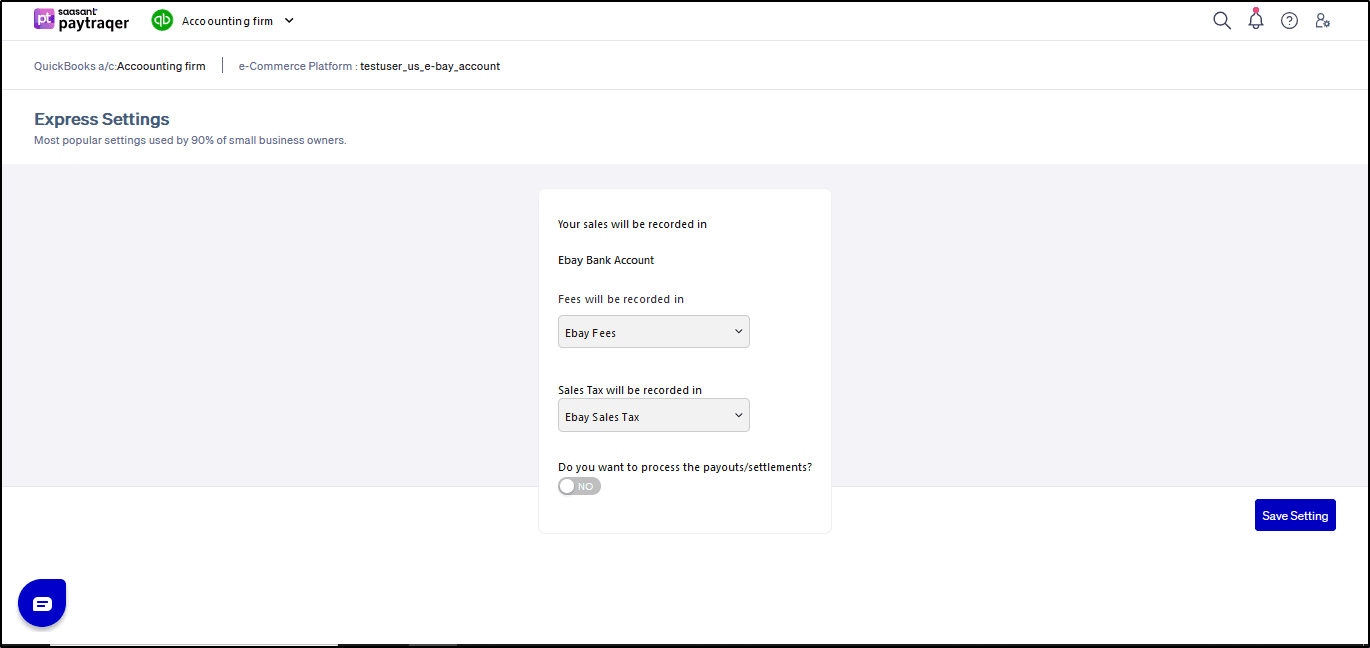This screenshot has width=1370, height=648.
Task: Click the 'Fees will be recorded in' label
Action: tap(620, 299)
